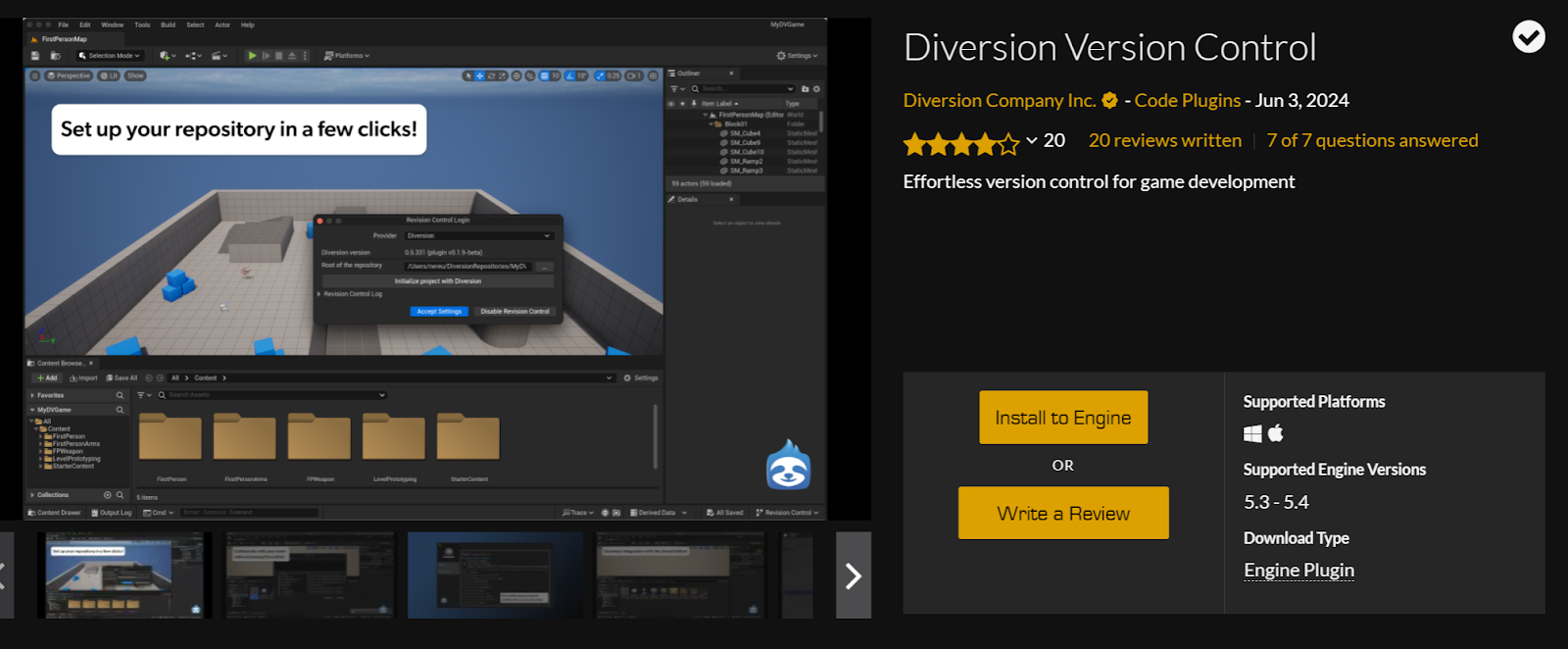Expand the star rating breakdown chevron
Screen dimensions: 1568x649
[1031, 141]
